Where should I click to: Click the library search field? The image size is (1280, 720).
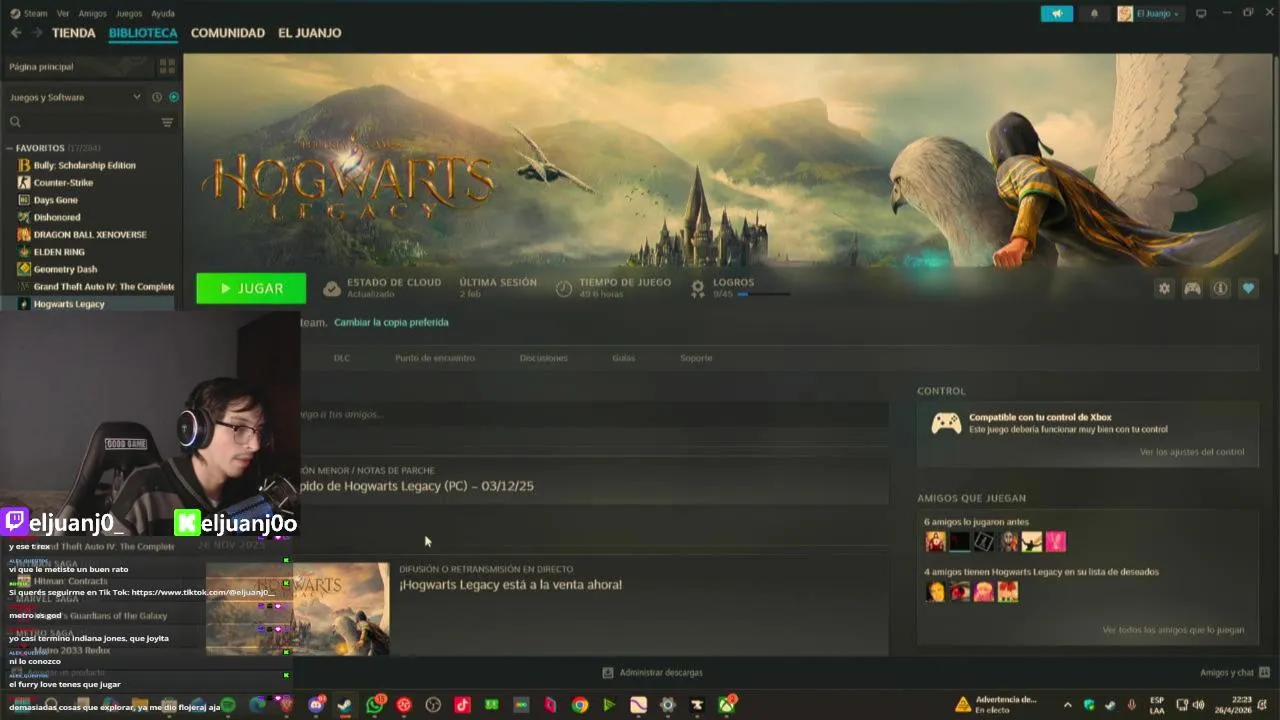[x=82, y=122]
